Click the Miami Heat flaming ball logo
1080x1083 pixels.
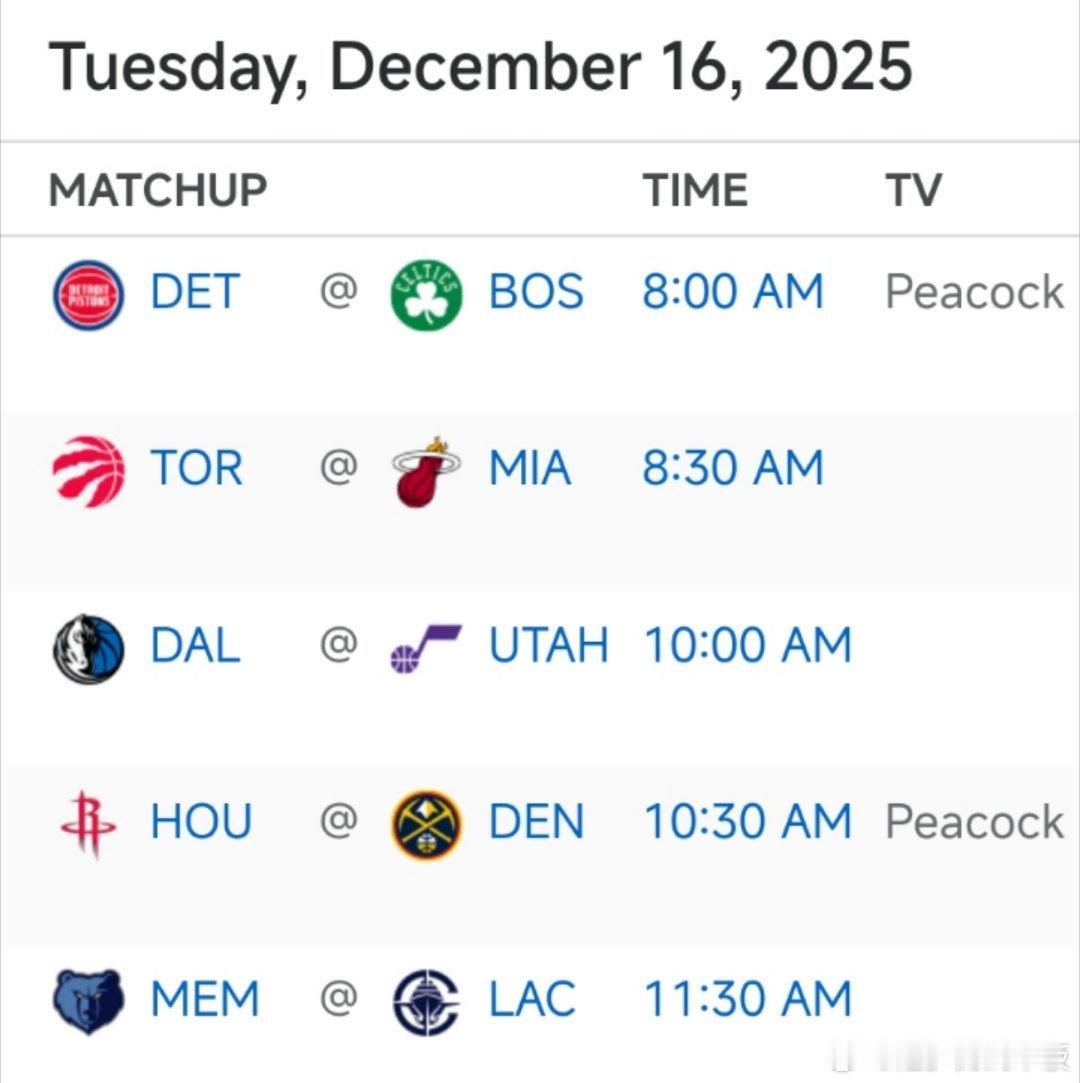click(x=427, y=472)
